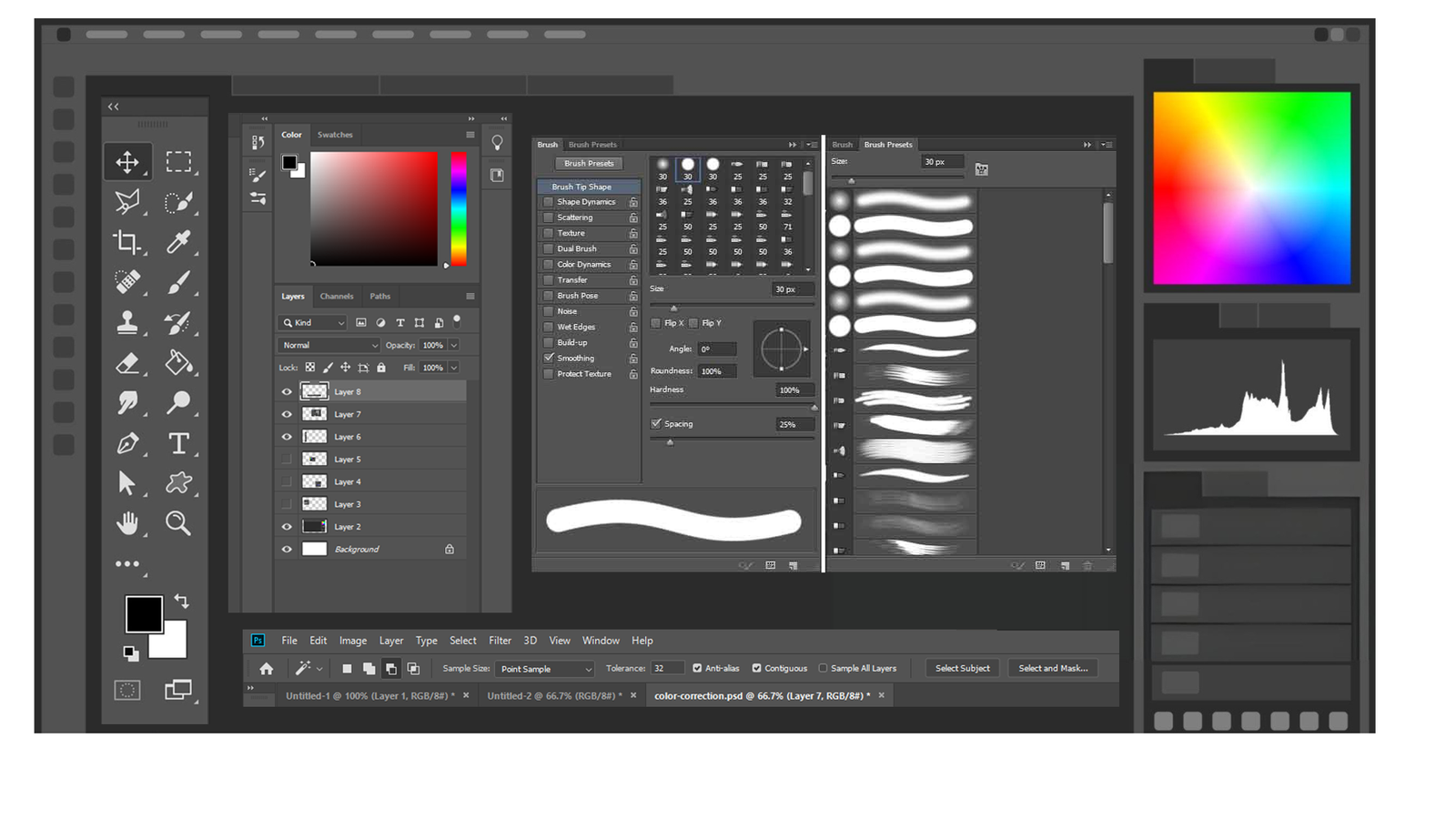
Task: Click the brush Hardness slider
Action: coord(733,407)
